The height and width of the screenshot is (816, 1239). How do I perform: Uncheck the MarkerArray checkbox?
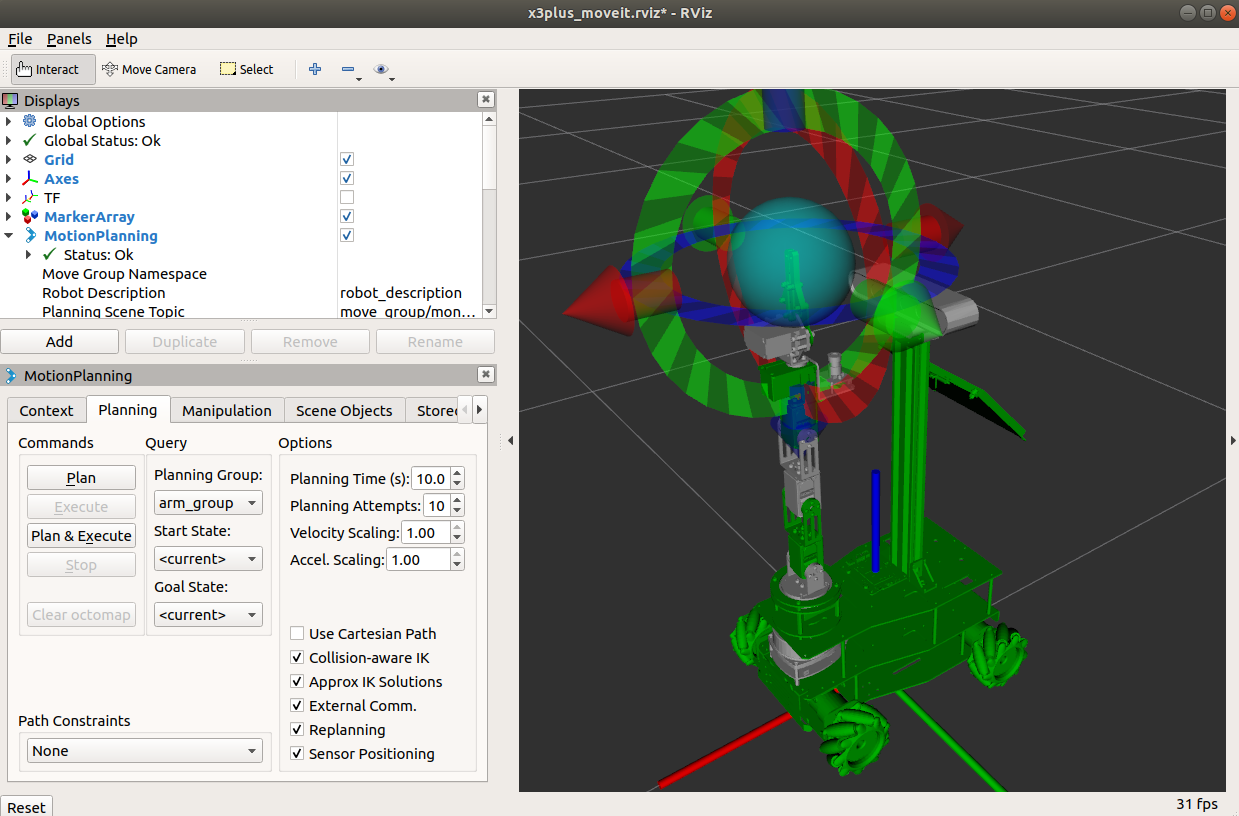click(347, 217)
